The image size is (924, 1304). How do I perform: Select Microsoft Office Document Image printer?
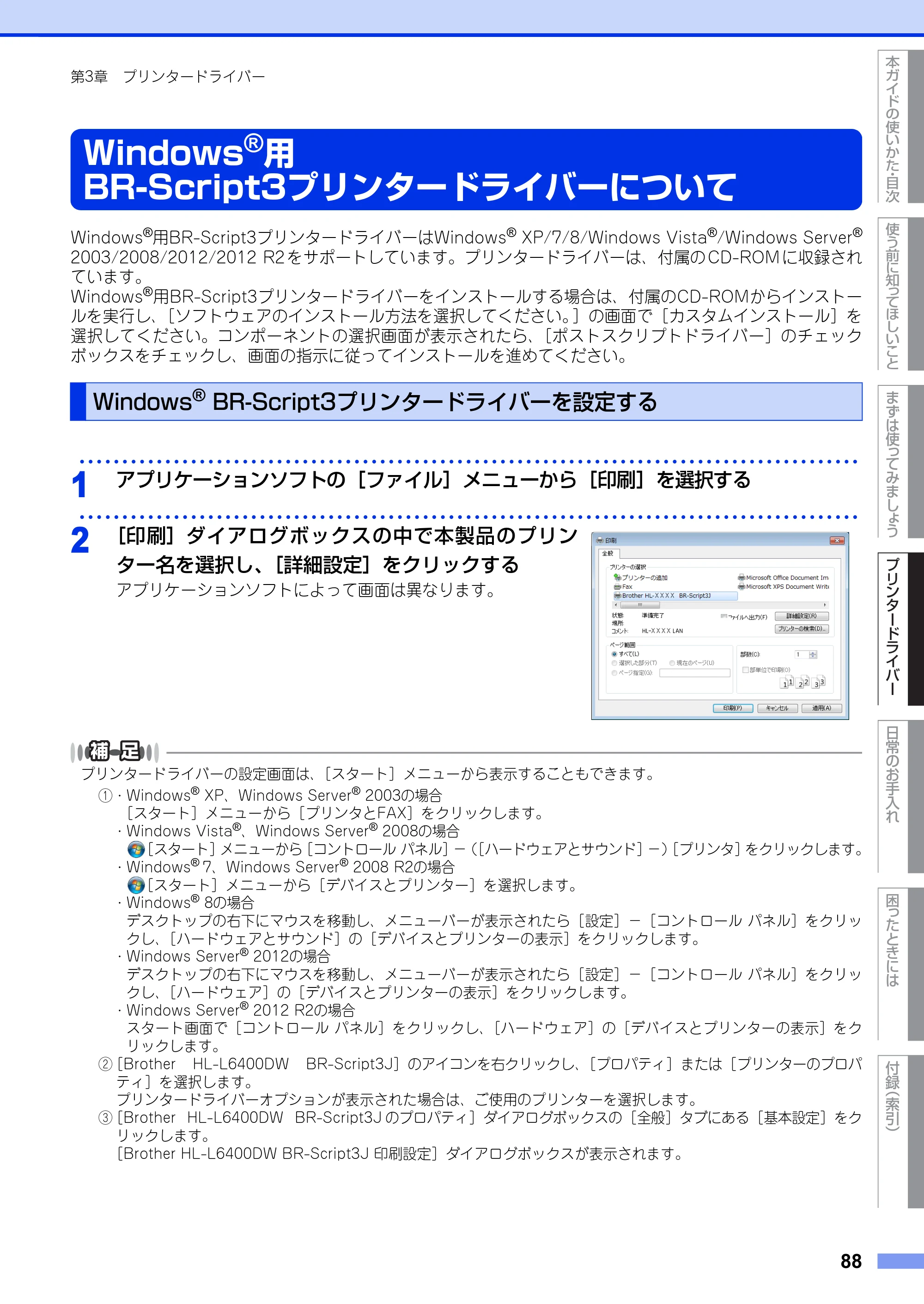click(783, 578)
